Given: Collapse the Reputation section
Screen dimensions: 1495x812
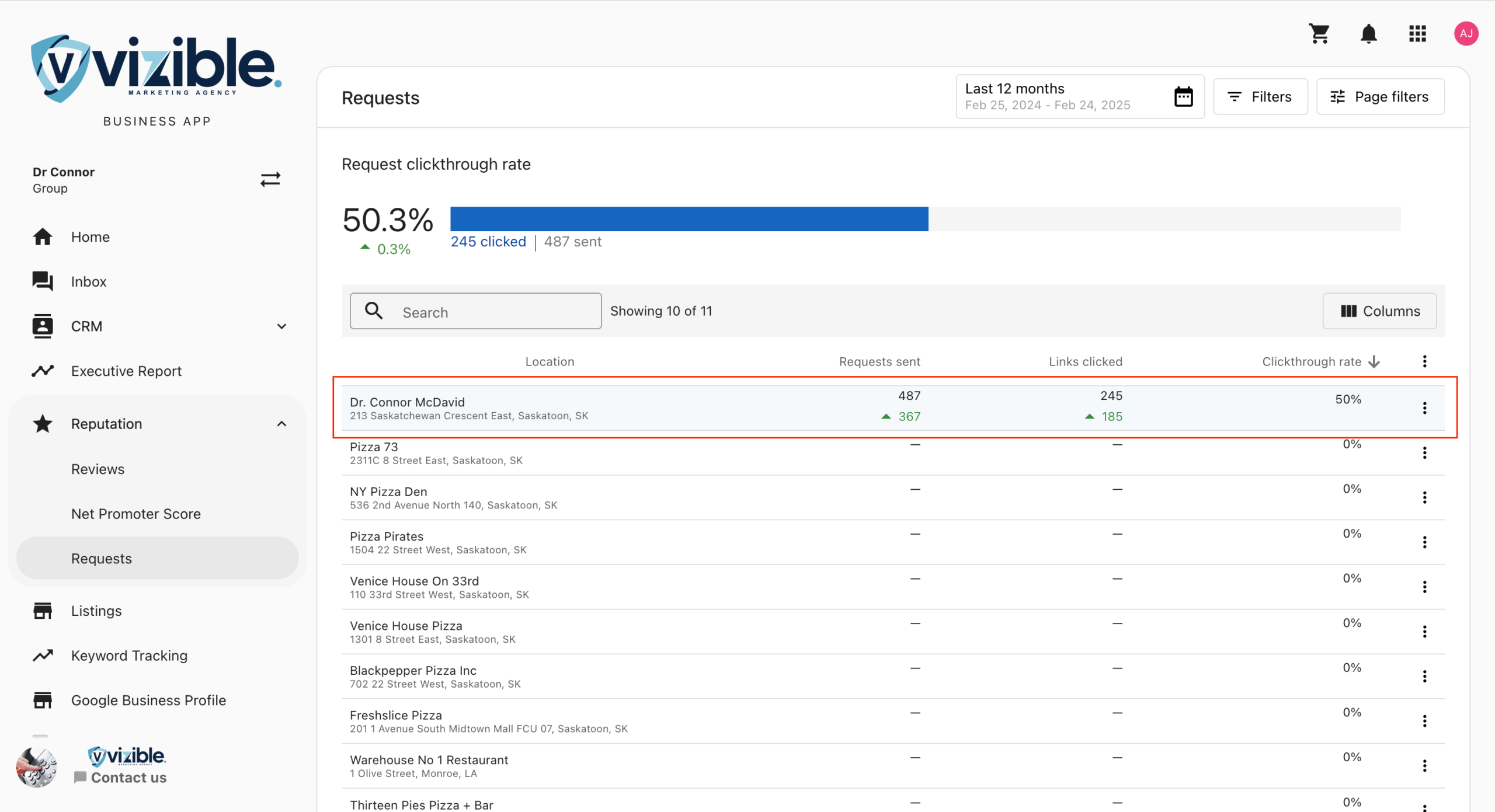Looking at the screenshot, I should coord(281,424).
